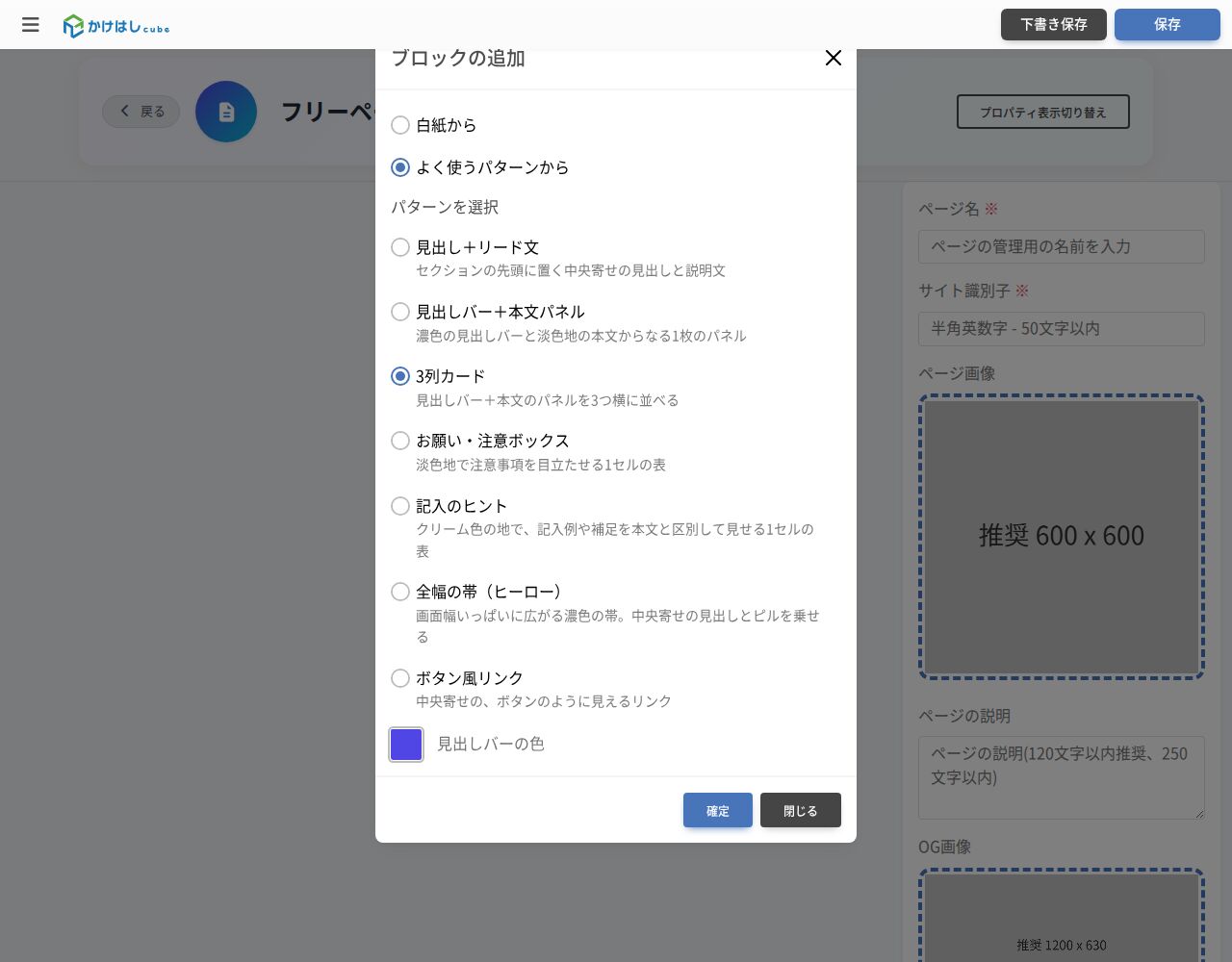1232x962 pixels.
Task: Open the hamburger menu icon
Action: (31, 25)
